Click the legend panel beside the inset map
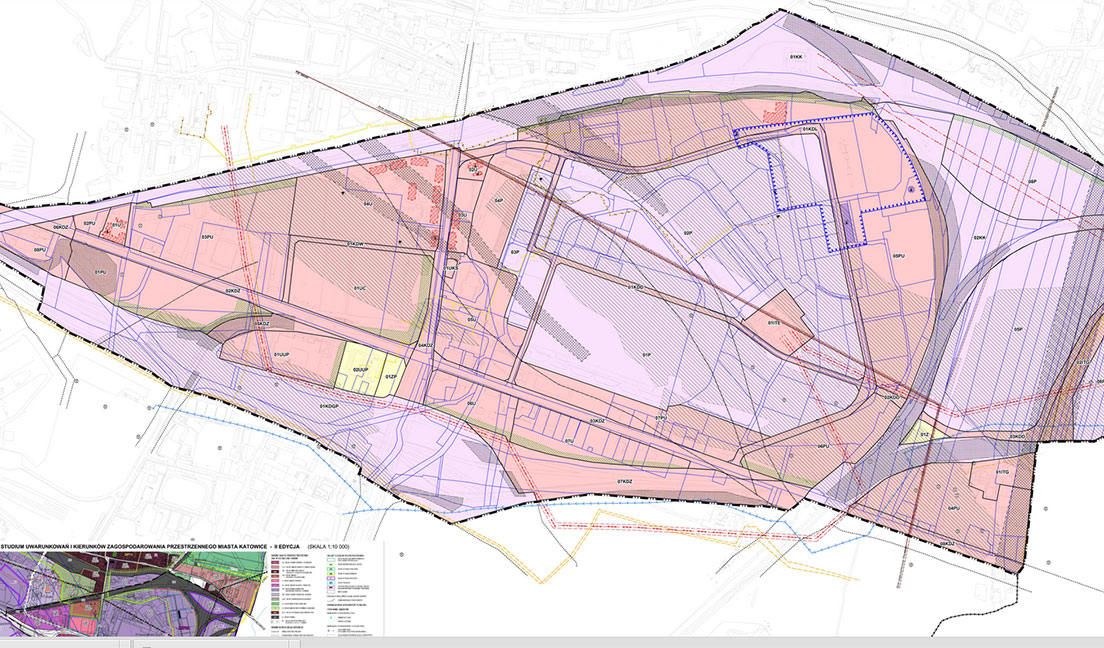This screenshot has width=1104, height=648. point(325,592)
